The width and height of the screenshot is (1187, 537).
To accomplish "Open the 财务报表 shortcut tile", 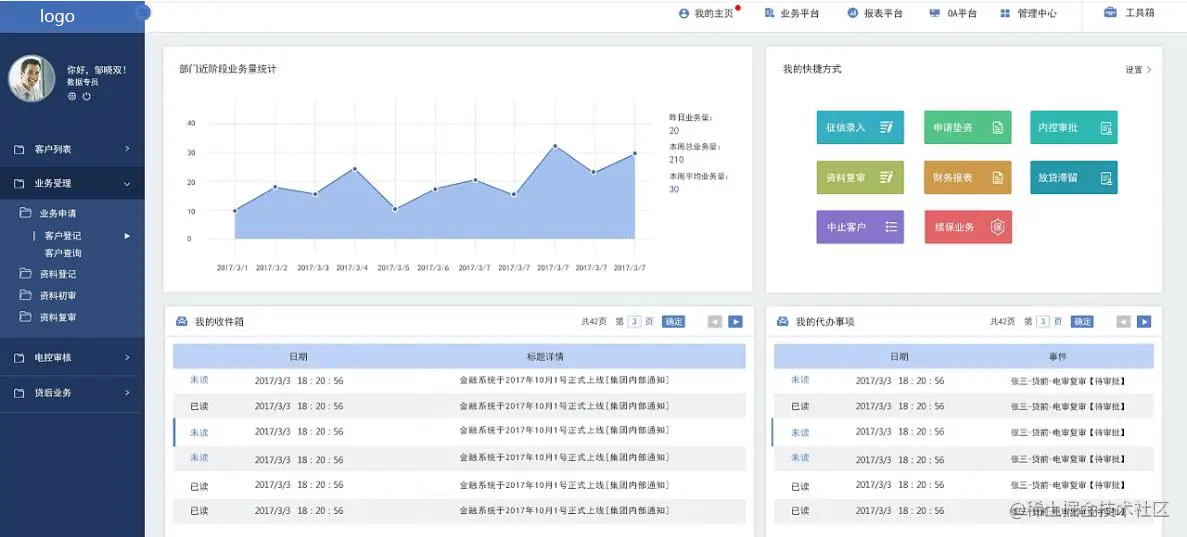I will (967, 177).
